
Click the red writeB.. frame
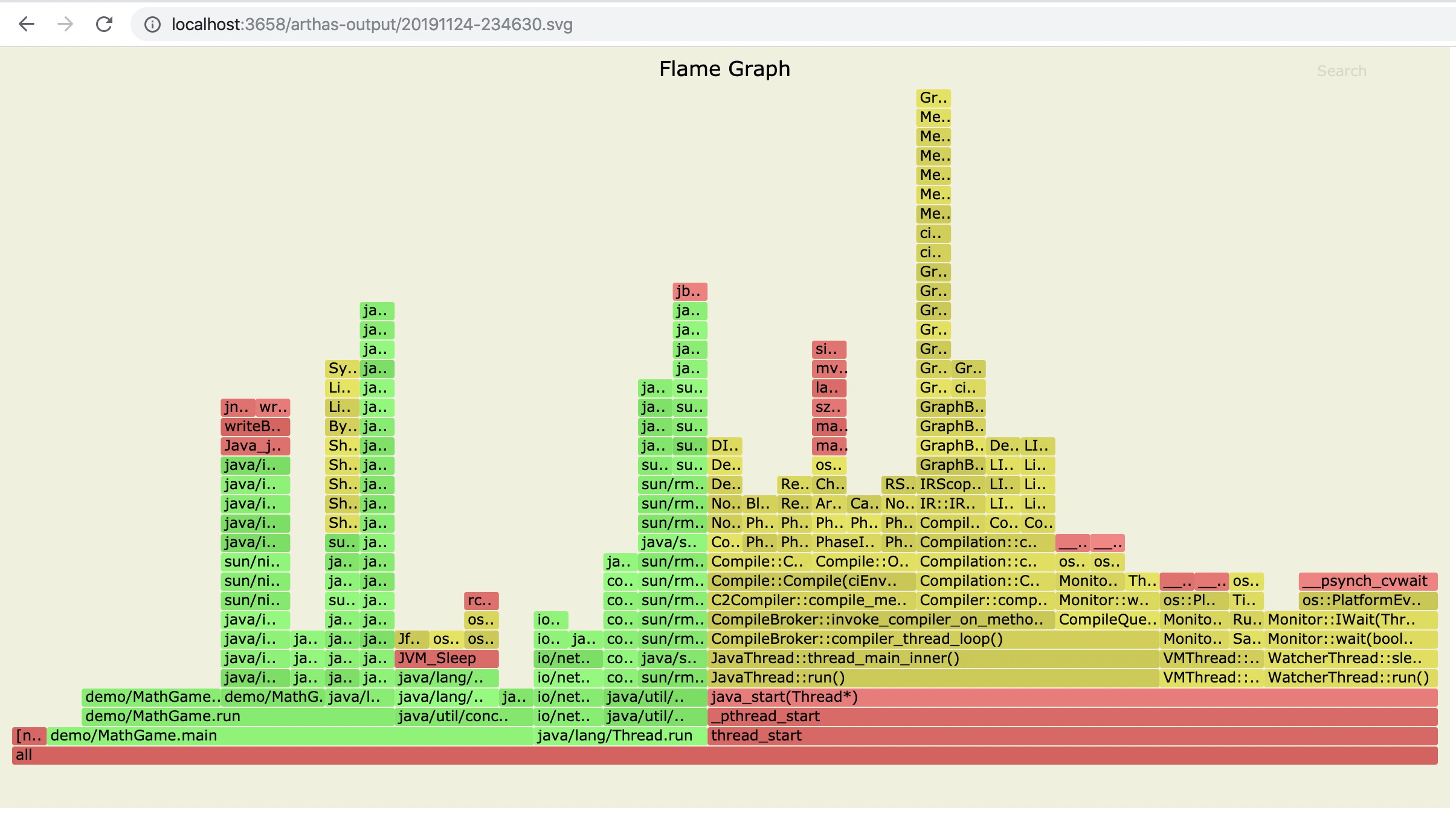click(255, 426)
